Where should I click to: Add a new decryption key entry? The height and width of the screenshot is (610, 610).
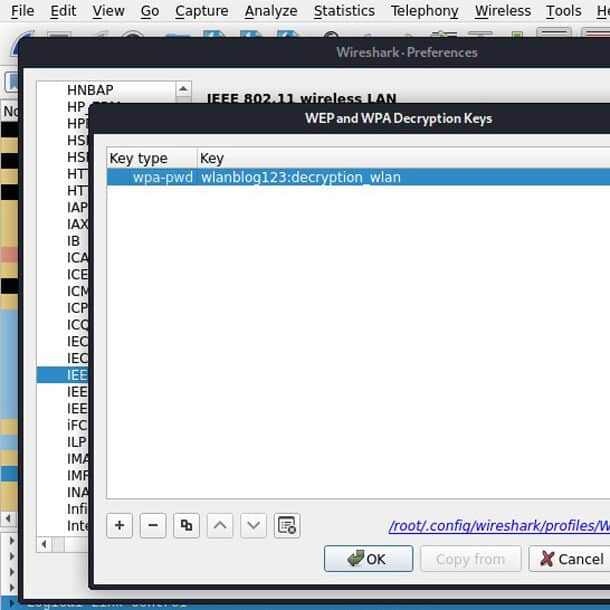click(x=119, y=525)
